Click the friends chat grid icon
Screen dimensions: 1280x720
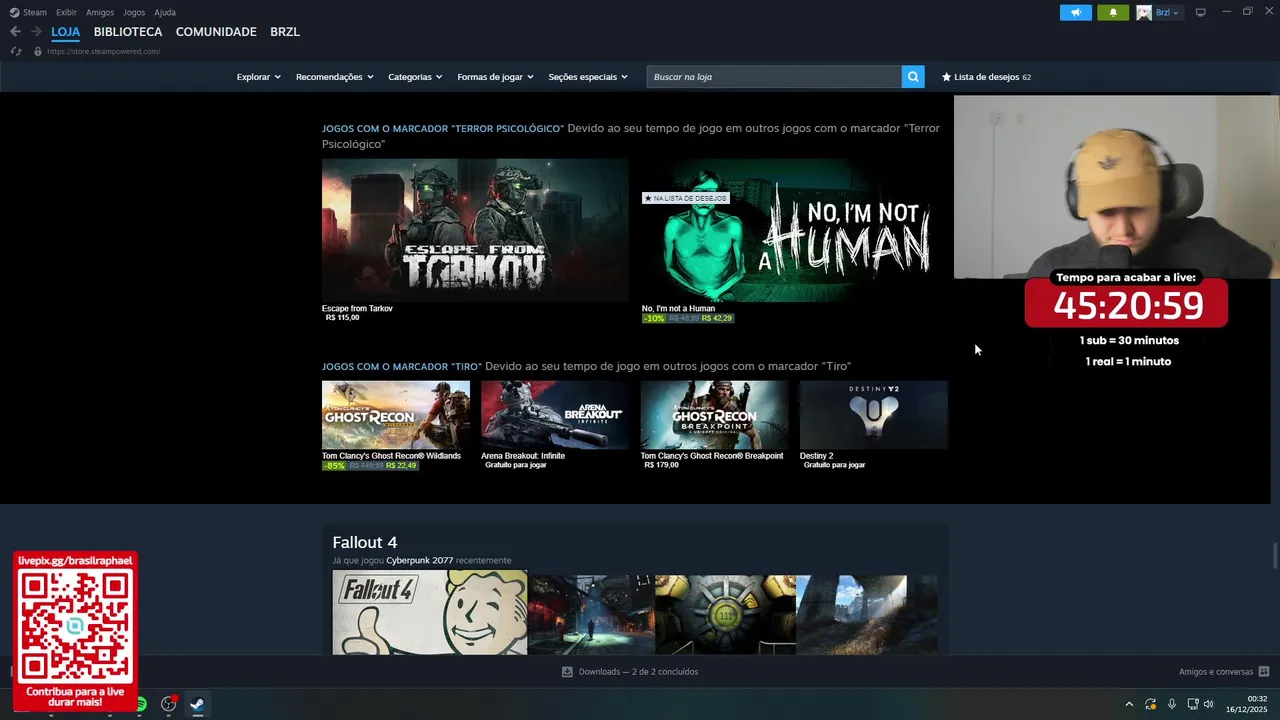(x=1264, y=672)
